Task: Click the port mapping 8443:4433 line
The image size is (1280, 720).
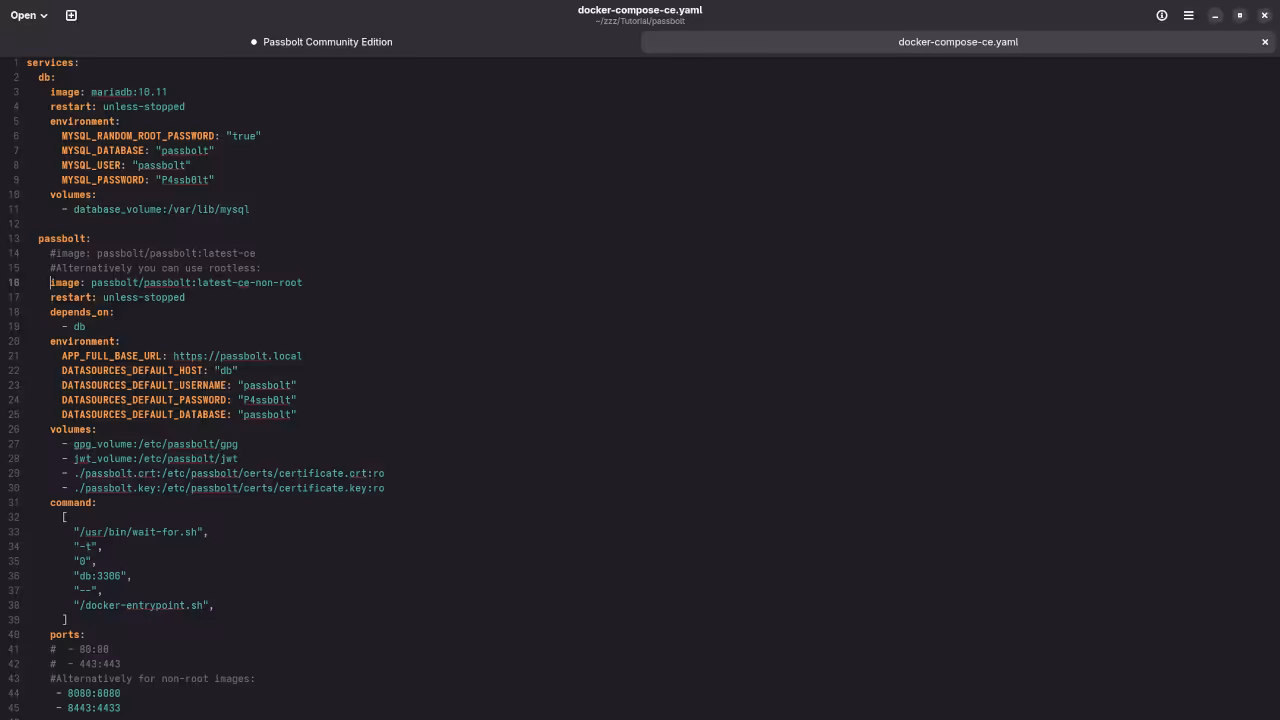Action: click(x=93, y=708)
